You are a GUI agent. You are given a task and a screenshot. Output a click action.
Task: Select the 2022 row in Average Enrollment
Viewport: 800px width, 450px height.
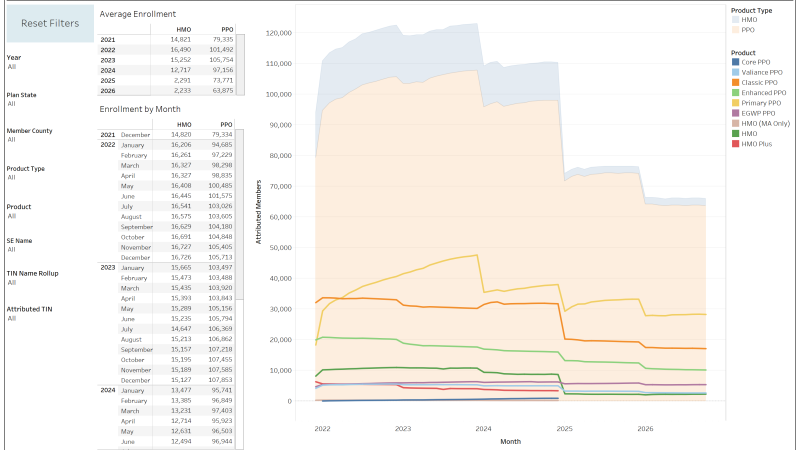click(166, 49)
